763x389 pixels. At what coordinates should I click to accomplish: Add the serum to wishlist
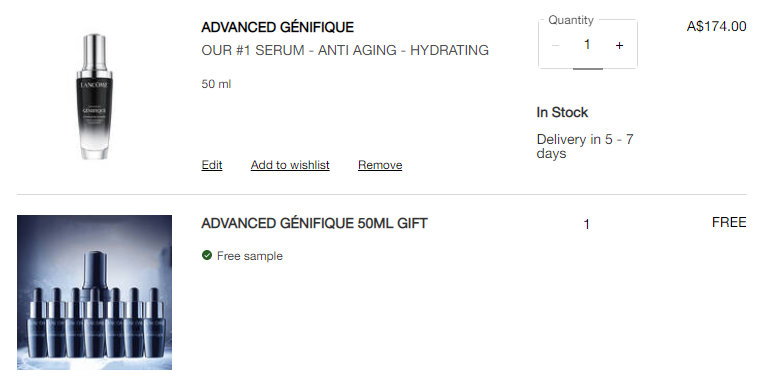(x=290, y=165)
